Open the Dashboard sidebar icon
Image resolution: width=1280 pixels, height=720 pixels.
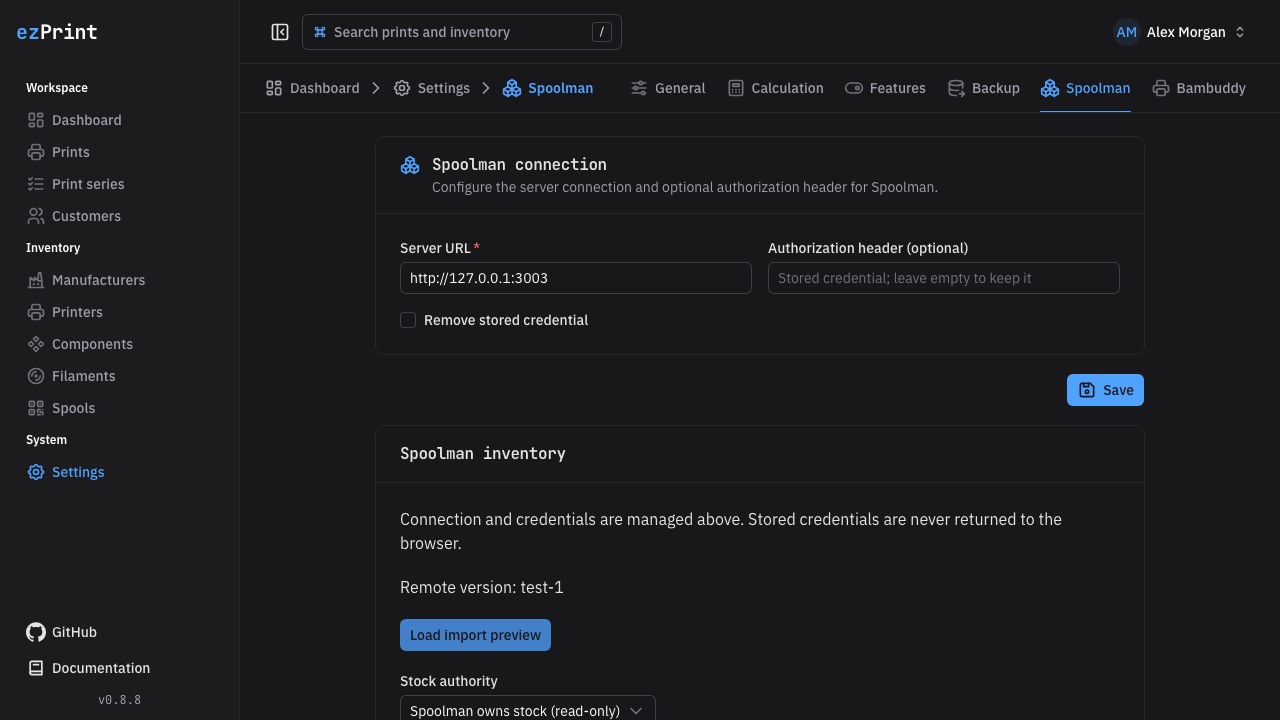click(36, 120)
